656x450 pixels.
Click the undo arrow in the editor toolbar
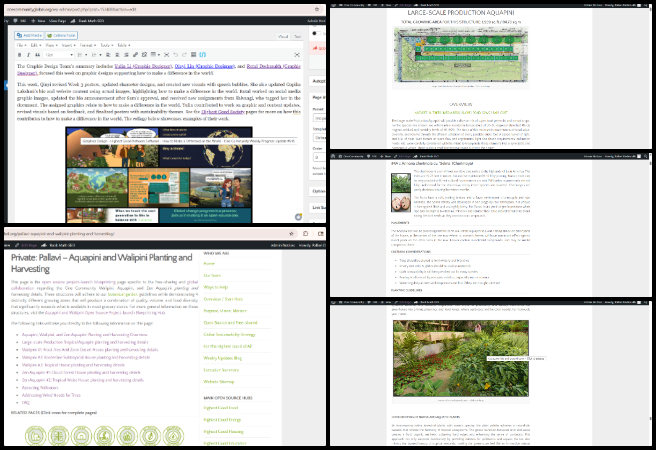[176, 55]
